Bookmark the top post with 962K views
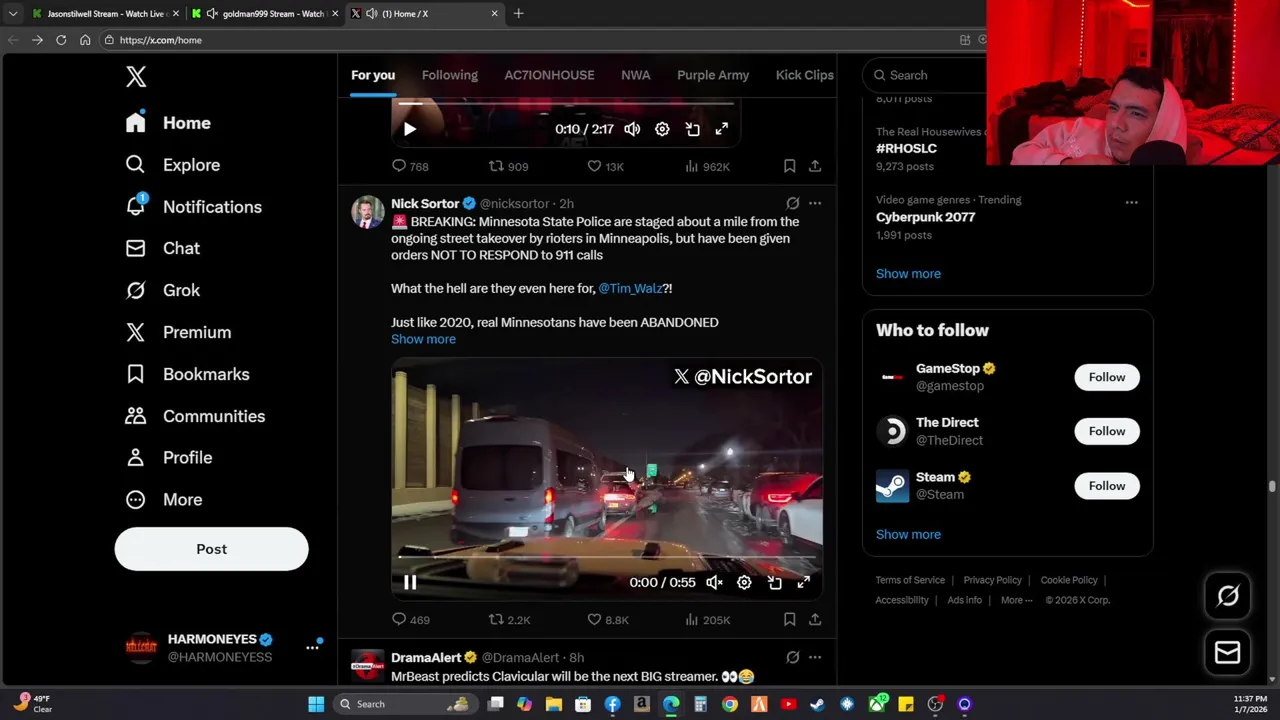 coord(789,166)
